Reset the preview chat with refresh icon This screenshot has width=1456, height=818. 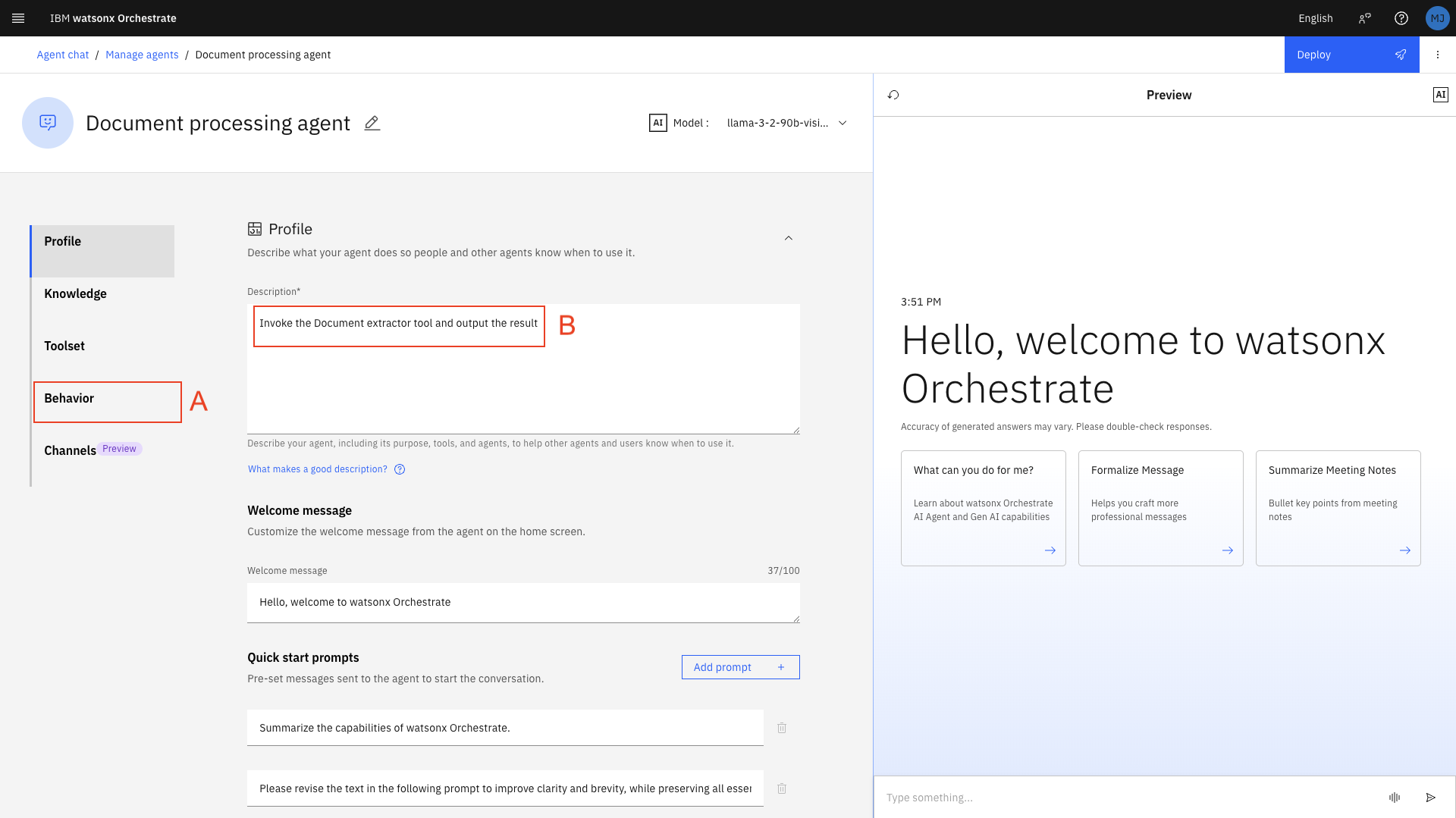[x=893, y=95]
